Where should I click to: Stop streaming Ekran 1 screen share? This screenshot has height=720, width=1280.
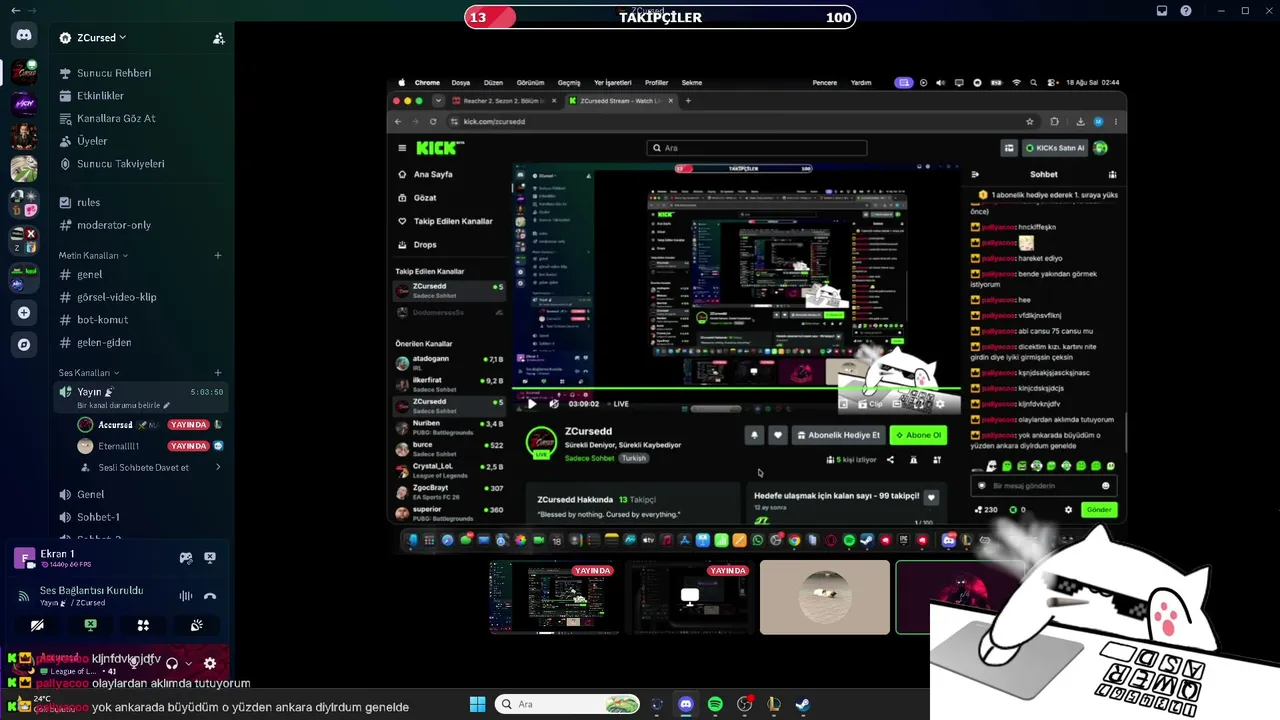tap(210, 558)
